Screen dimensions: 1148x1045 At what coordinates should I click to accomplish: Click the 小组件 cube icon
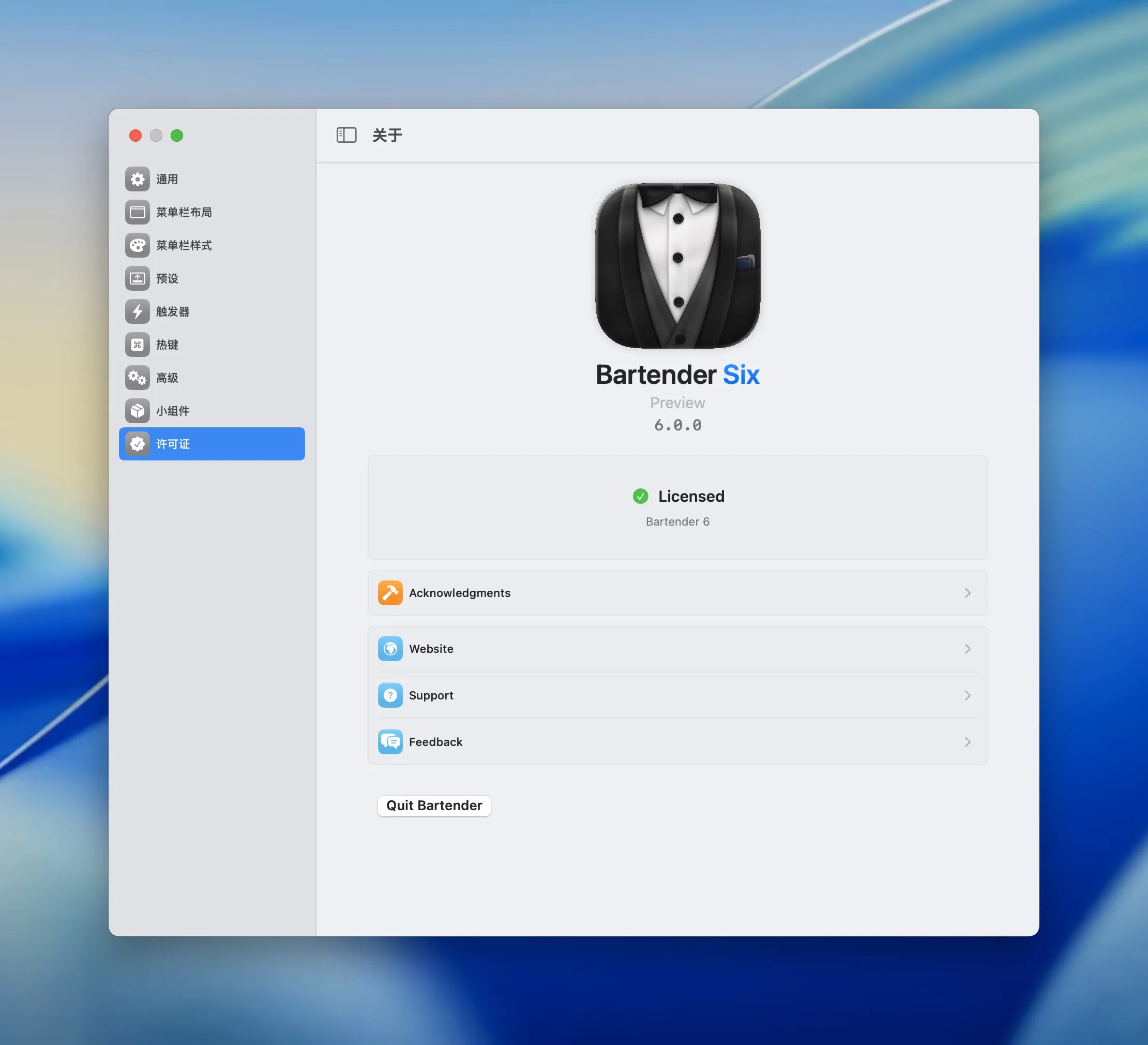click(137, 411)
